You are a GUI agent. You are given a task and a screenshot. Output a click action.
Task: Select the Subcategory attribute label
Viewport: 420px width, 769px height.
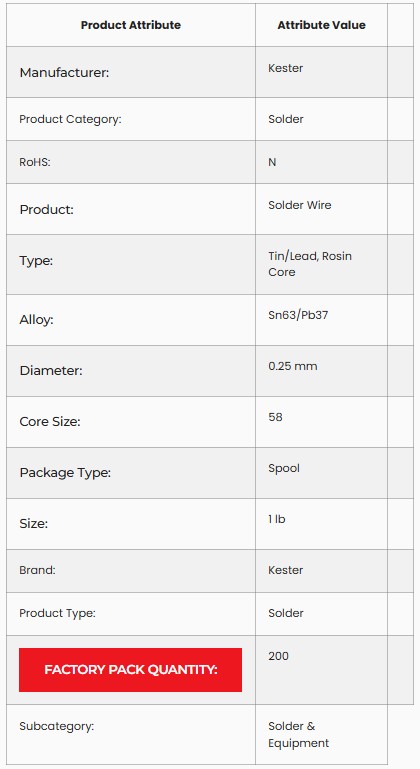click(x=56, y=726)
